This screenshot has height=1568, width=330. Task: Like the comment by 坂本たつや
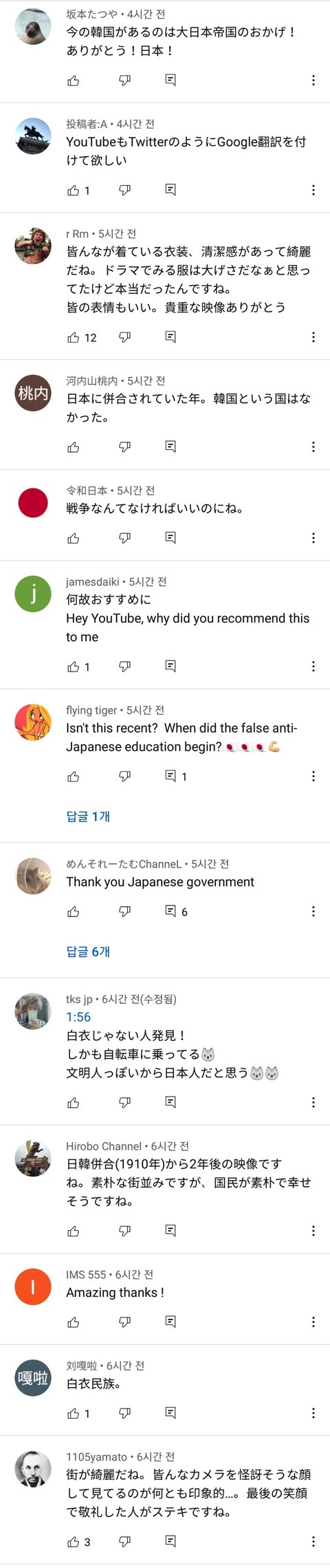click(x=74, y=80)
